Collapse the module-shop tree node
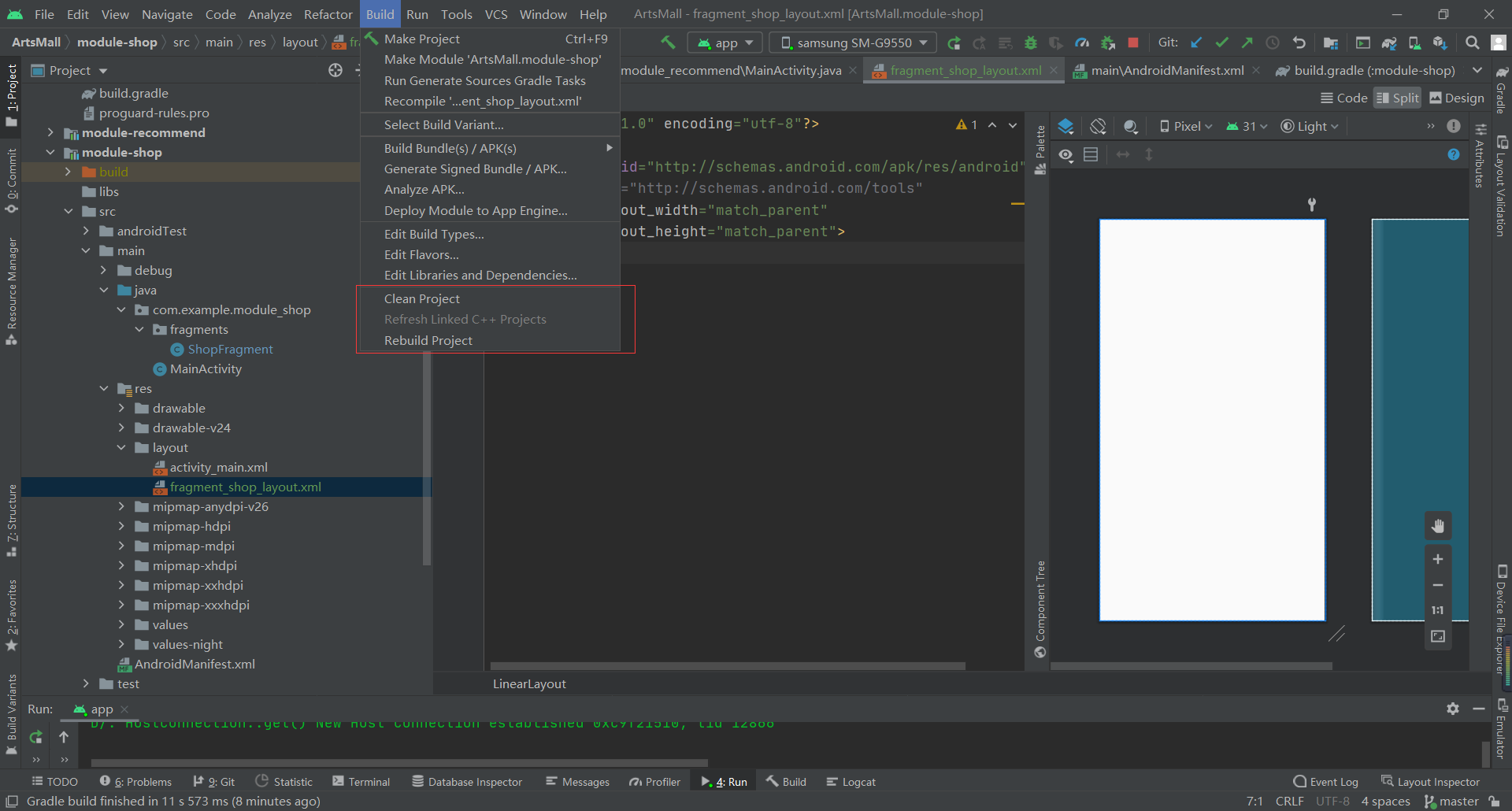Viewport: 1512px width, 811px height. pyautogui.click(x=50, y=152)
